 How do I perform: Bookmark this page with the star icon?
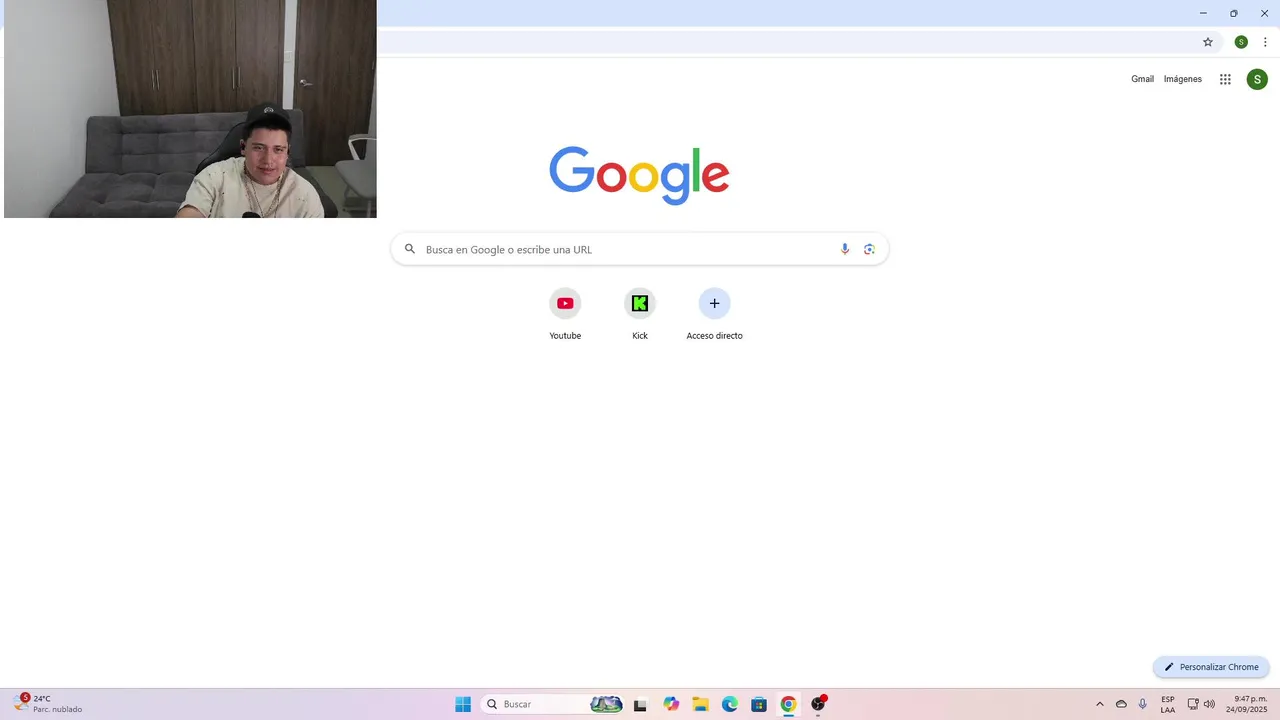point(1208,42)
